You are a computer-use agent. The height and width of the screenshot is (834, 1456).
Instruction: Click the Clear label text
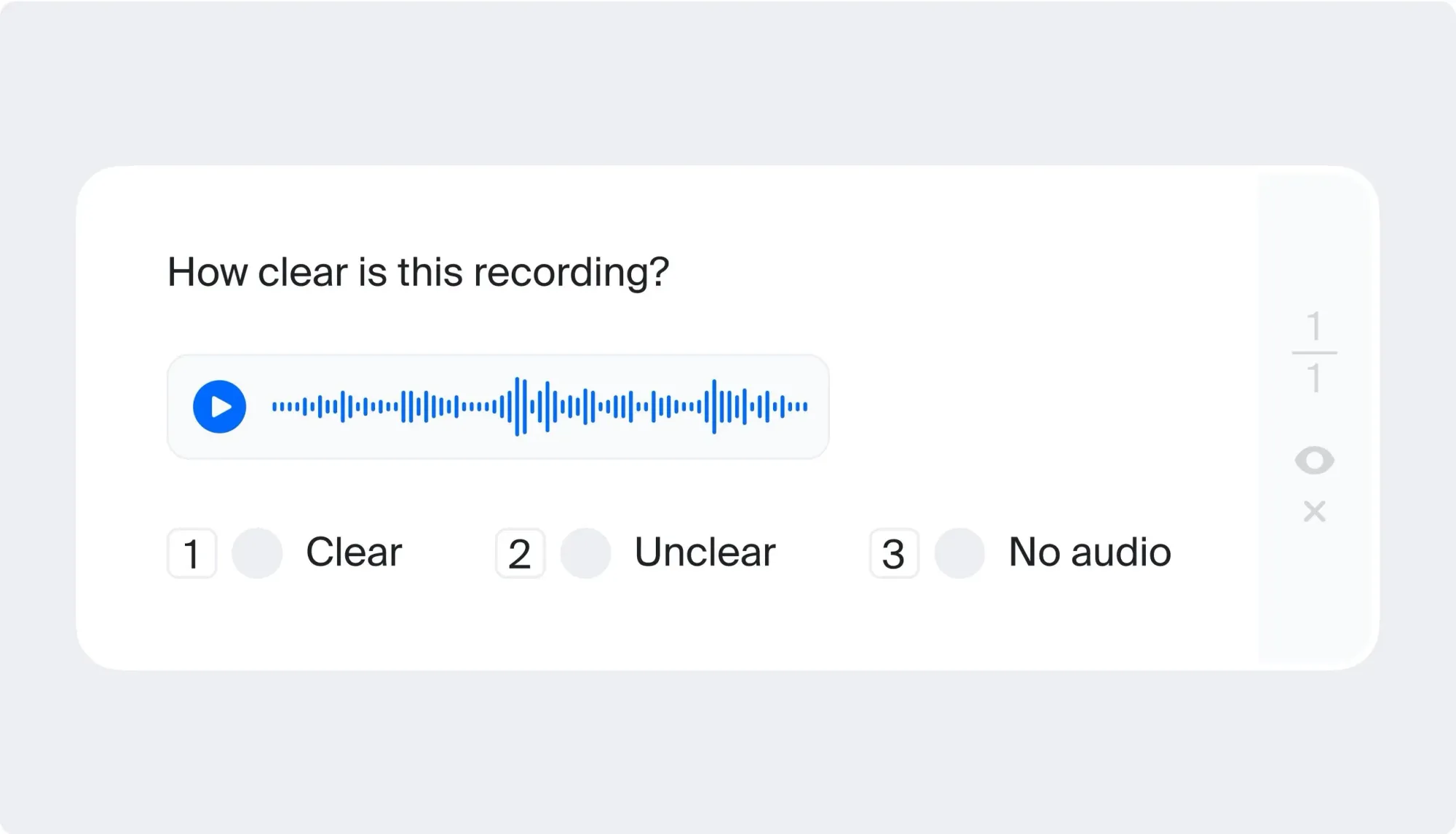[355, 552]
